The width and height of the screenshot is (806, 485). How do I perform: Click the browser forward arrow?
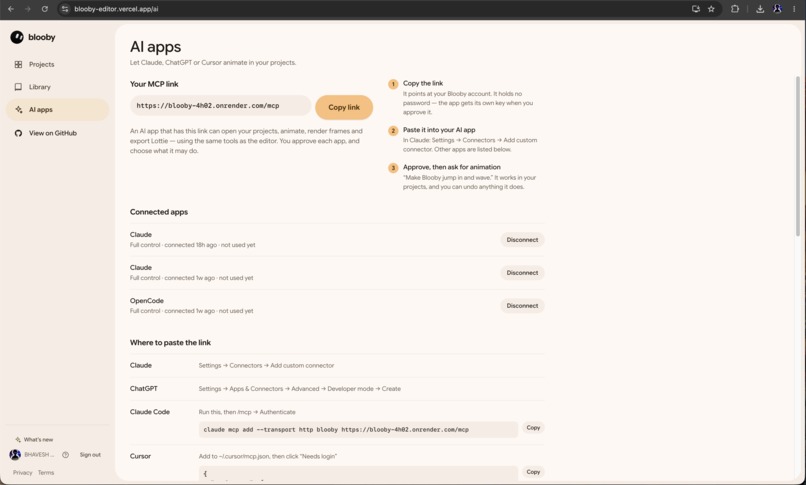tap(28, 9)
